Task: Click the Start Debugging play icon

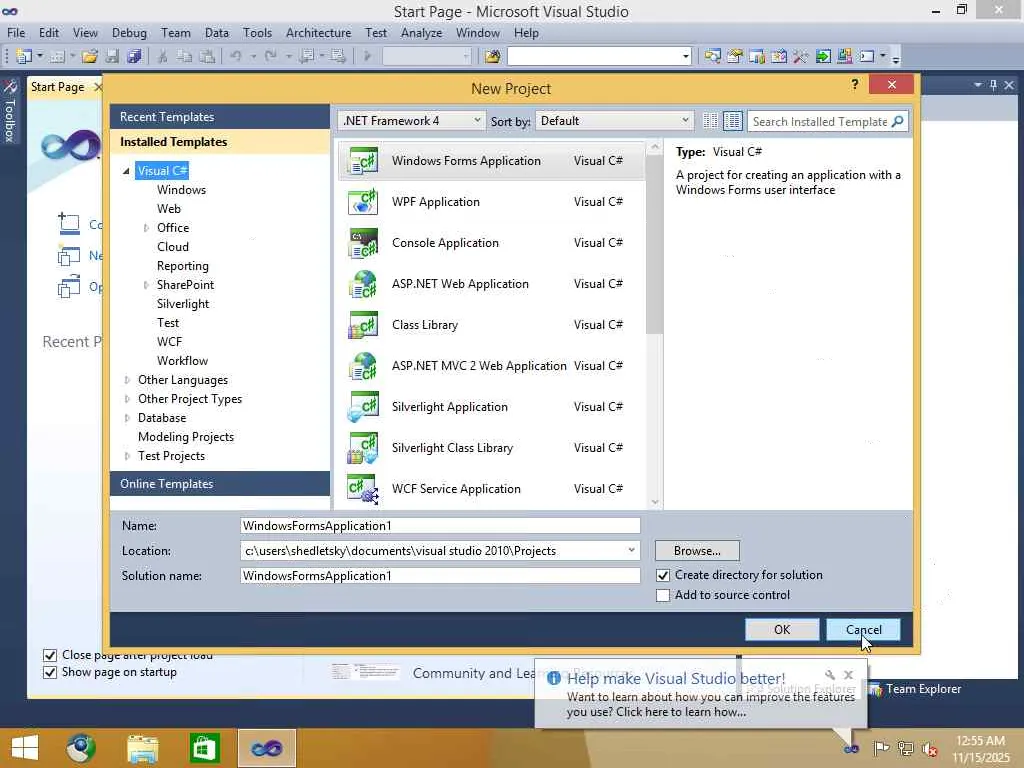Action: pyautogui.click(x=367, y=56)
